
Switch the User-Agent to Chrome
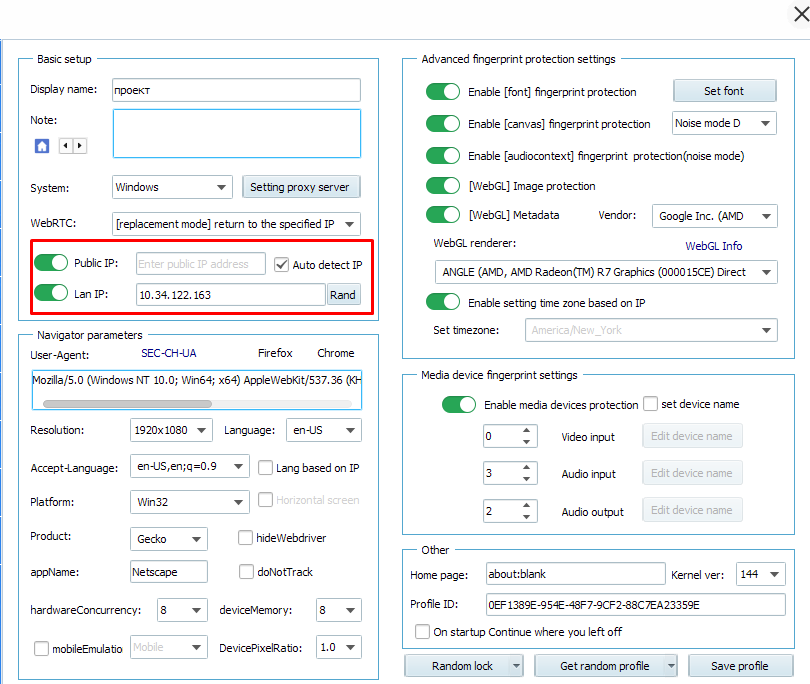[335, 353]
